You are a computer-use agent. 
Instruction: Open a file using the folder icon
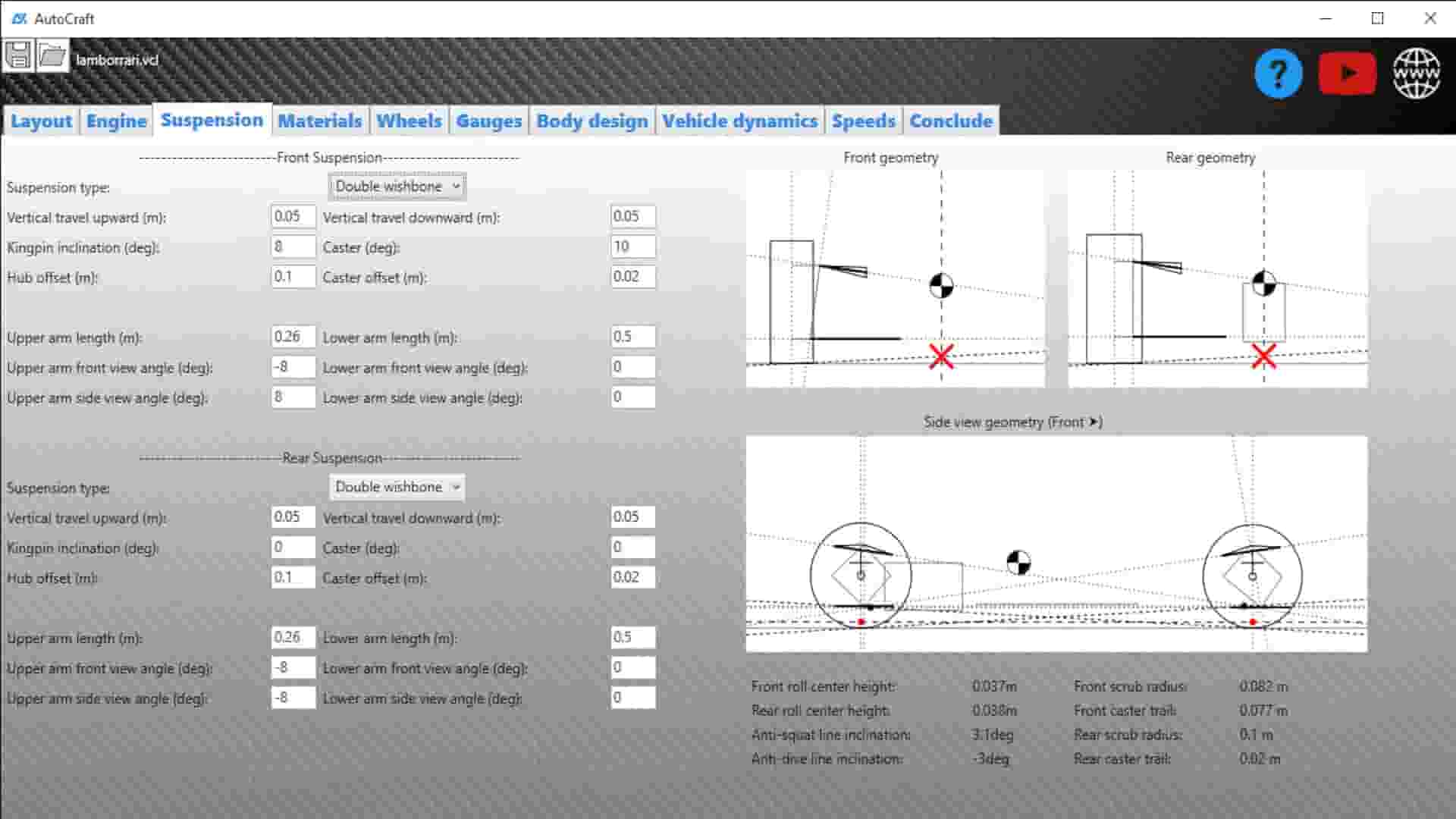pos(52,57)
